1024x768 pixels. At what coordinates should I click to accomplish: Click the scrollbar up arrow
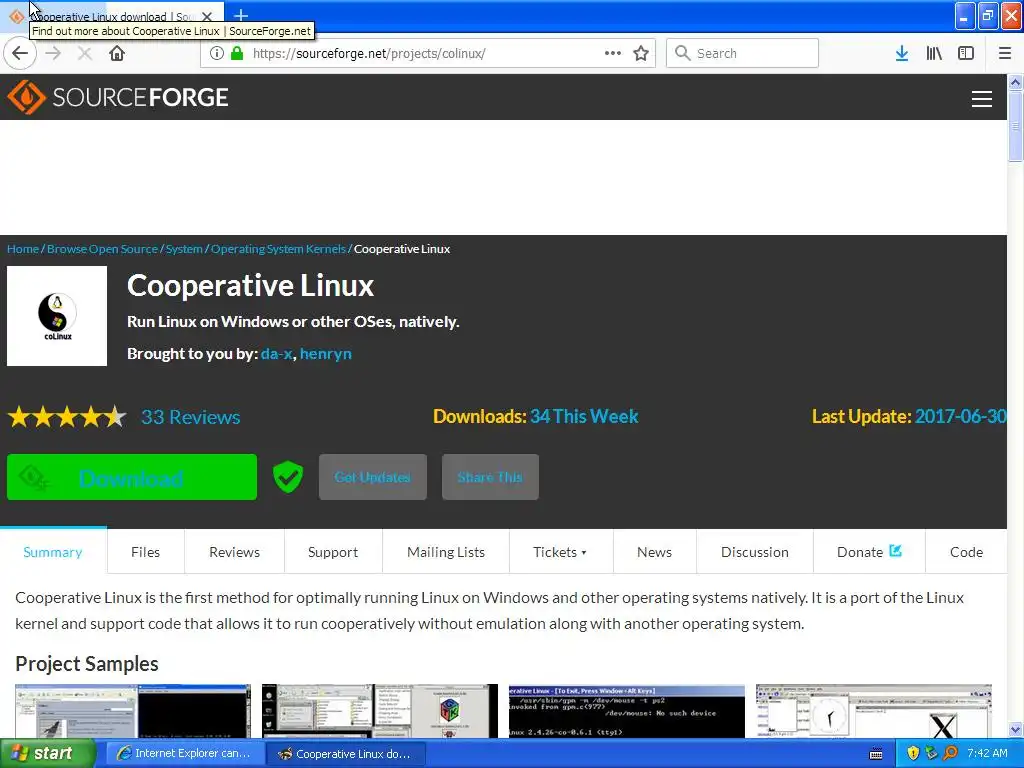tap(1015, 82)
